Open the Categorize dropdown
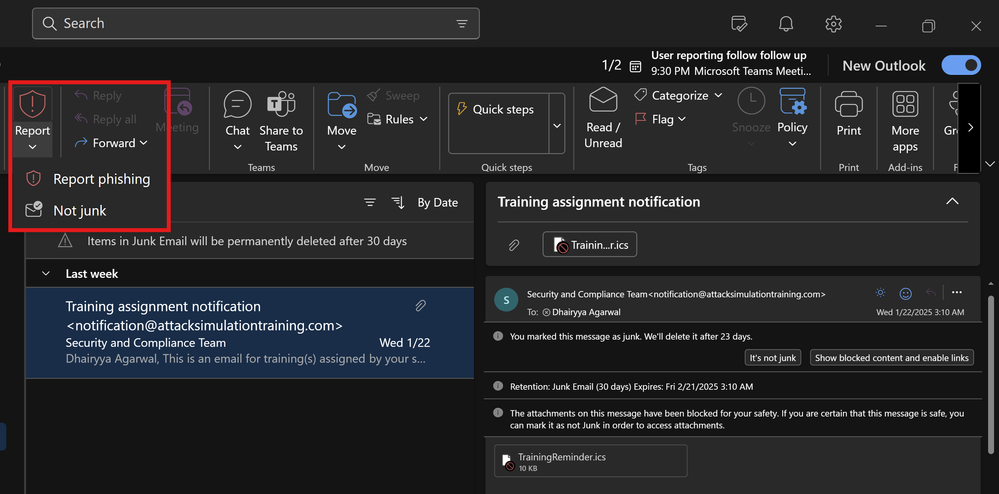This screenshot has width=999, height=494. [679, 96]
